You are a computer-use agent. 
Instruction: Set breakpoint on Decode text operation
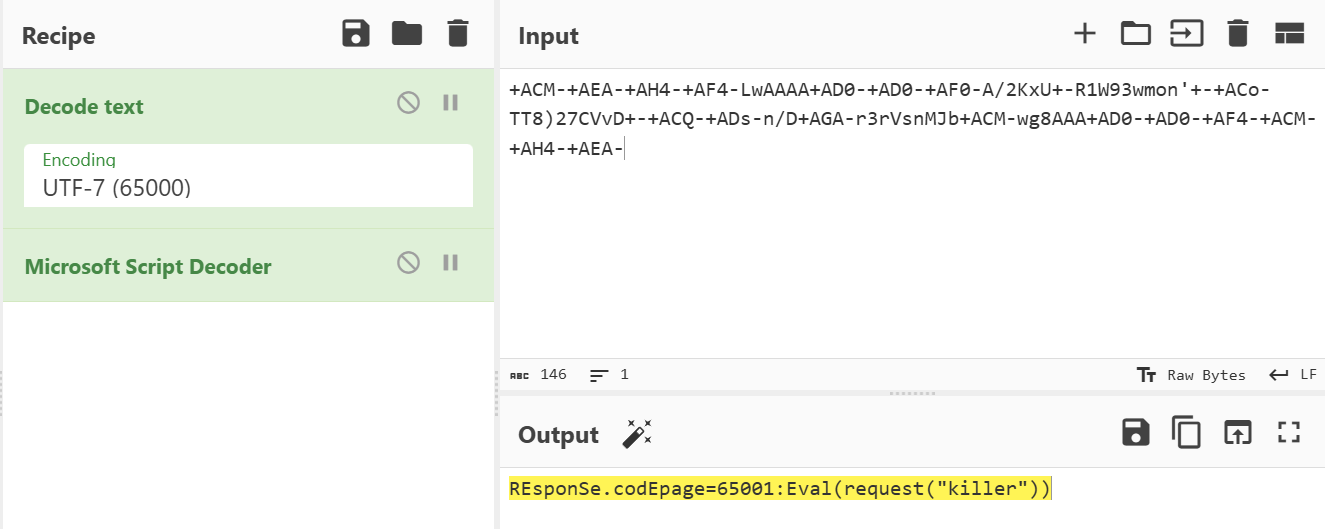(x=451, y=102)
